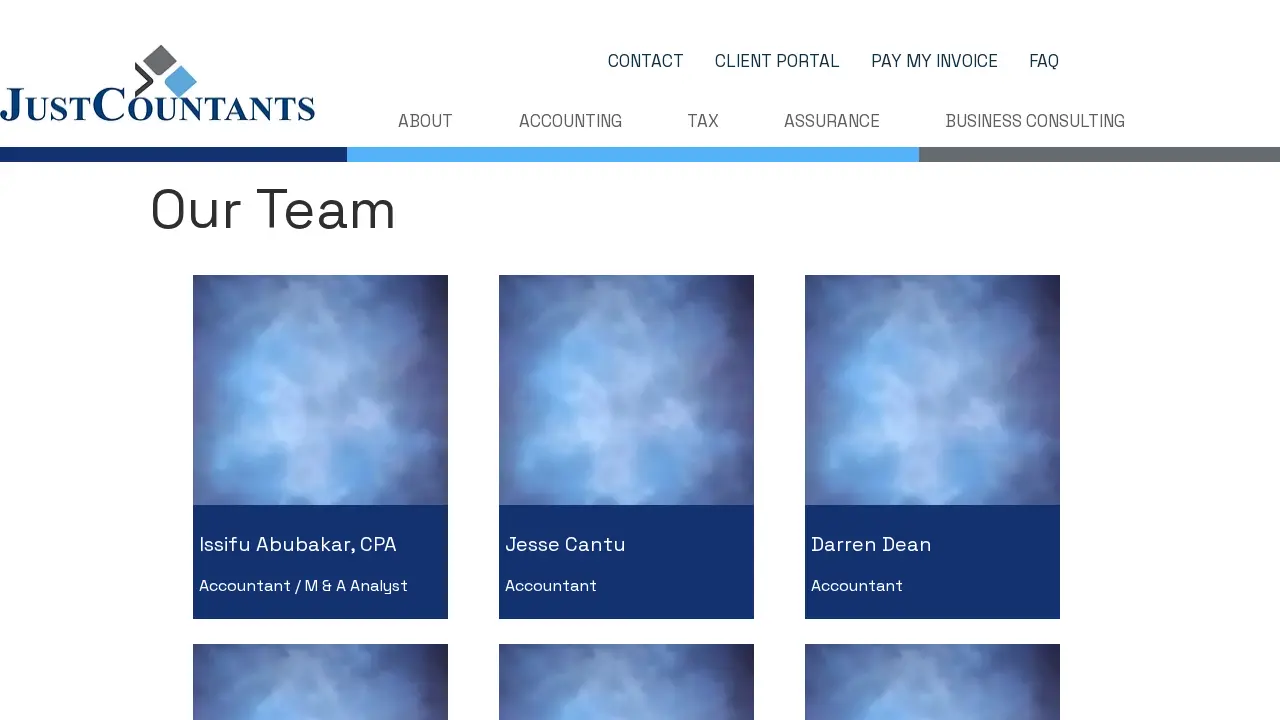The width and height of the screenshot is (1280, 720).
Task: Visit the FAQ page
Action: click(1043, 61)
